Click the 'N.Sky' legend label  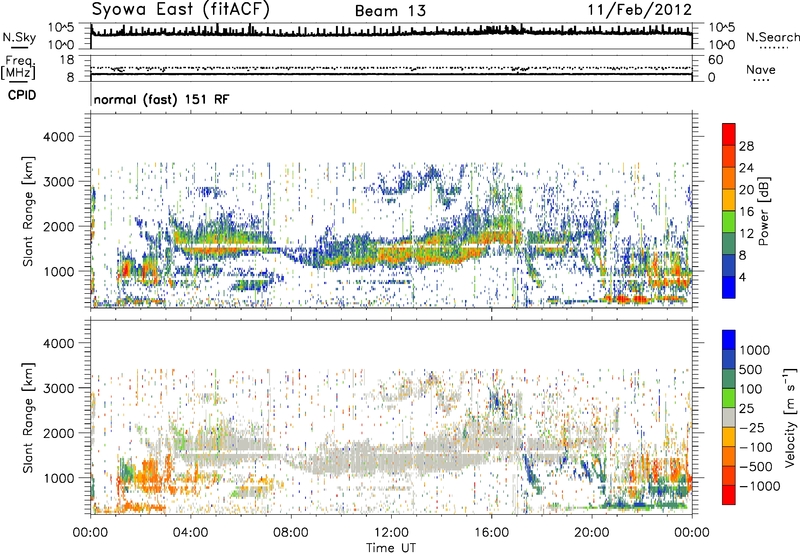pyautogui.click(x=19, y=37)
